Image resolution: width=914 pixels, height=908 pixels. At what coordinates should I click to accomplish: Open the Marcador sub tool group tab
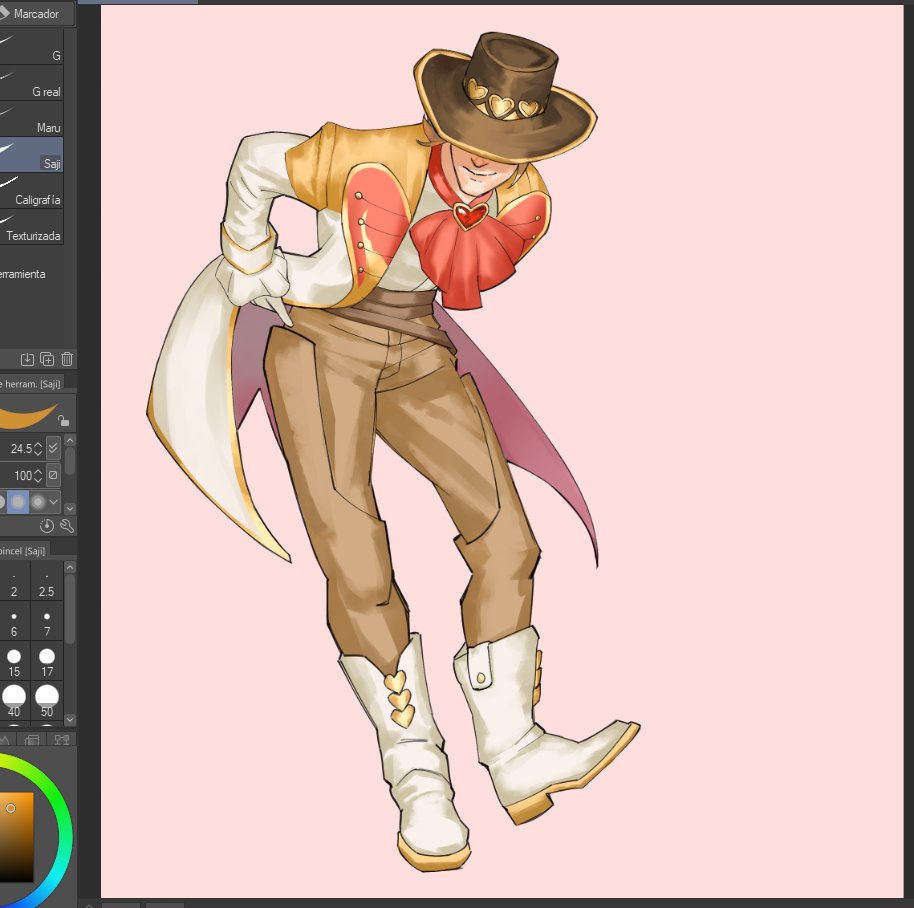[x=36, y=13]
